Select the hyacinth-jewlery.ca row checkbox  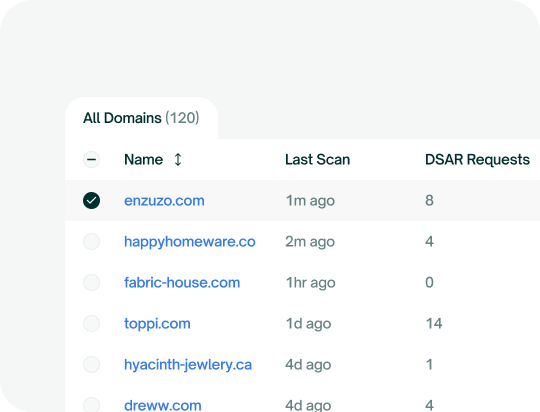[x=92, y=364]
